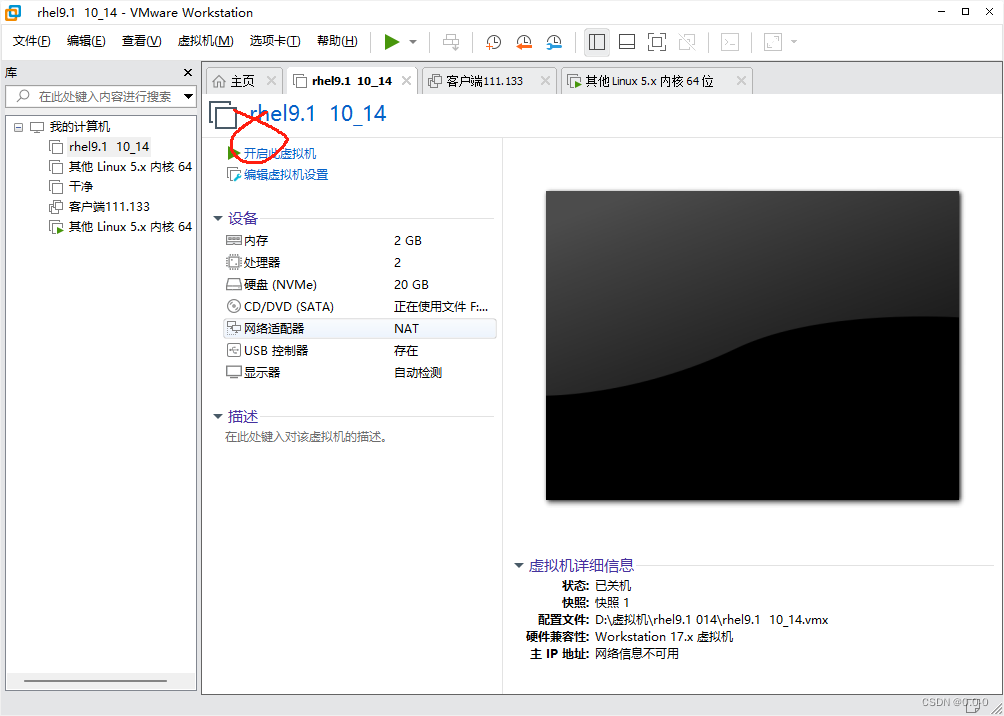
Task: Open the 编辑(E) menu
Action: click(86, 42)
